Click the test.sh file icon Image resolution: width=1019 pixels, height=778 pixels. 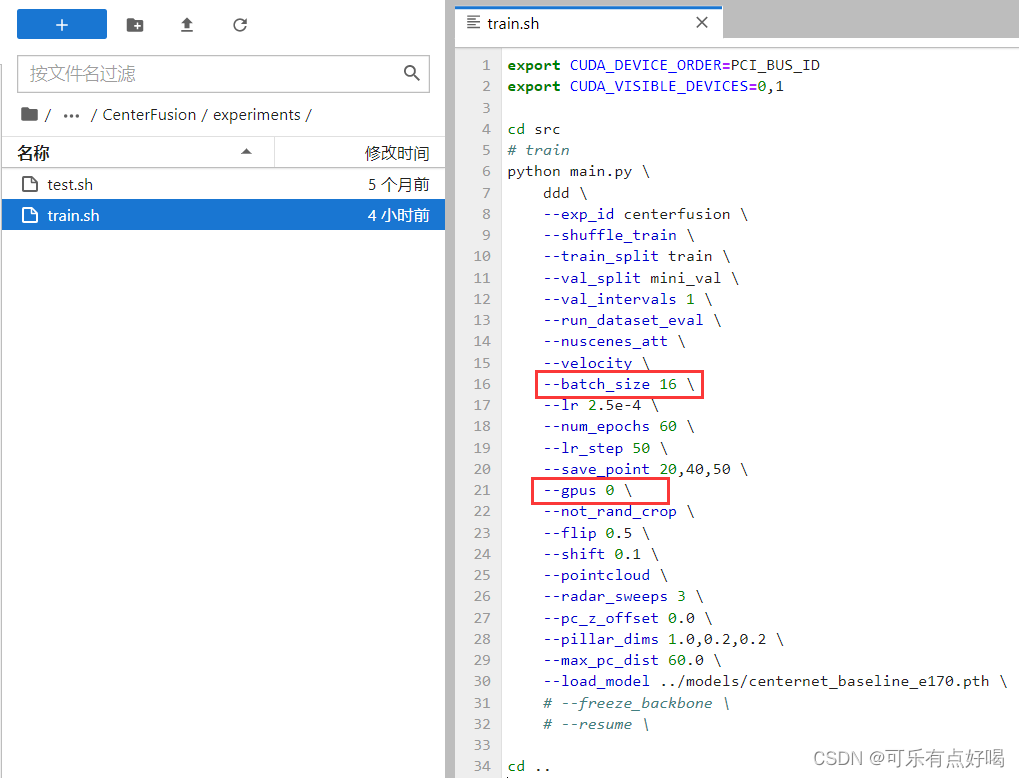pyautogui.click(x=30, y=184)
